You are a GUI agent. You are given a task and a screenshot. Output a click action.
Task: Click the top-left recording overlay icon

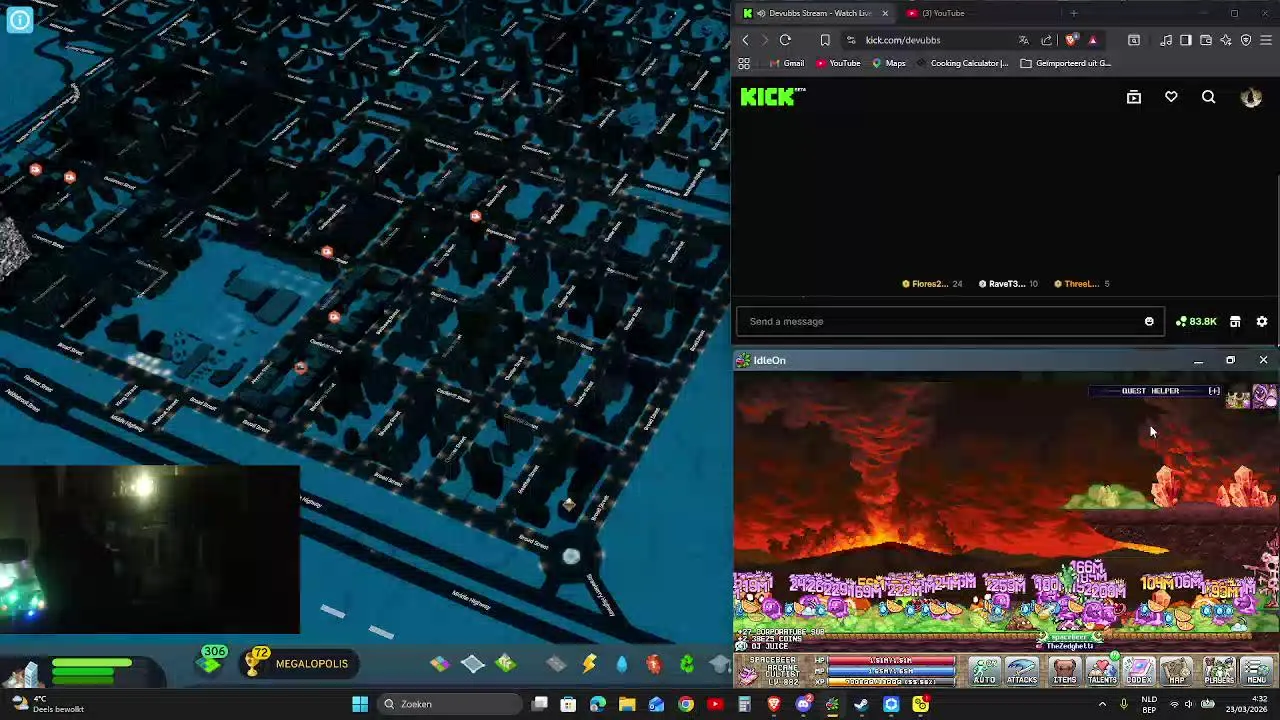[x=19, y=19]
